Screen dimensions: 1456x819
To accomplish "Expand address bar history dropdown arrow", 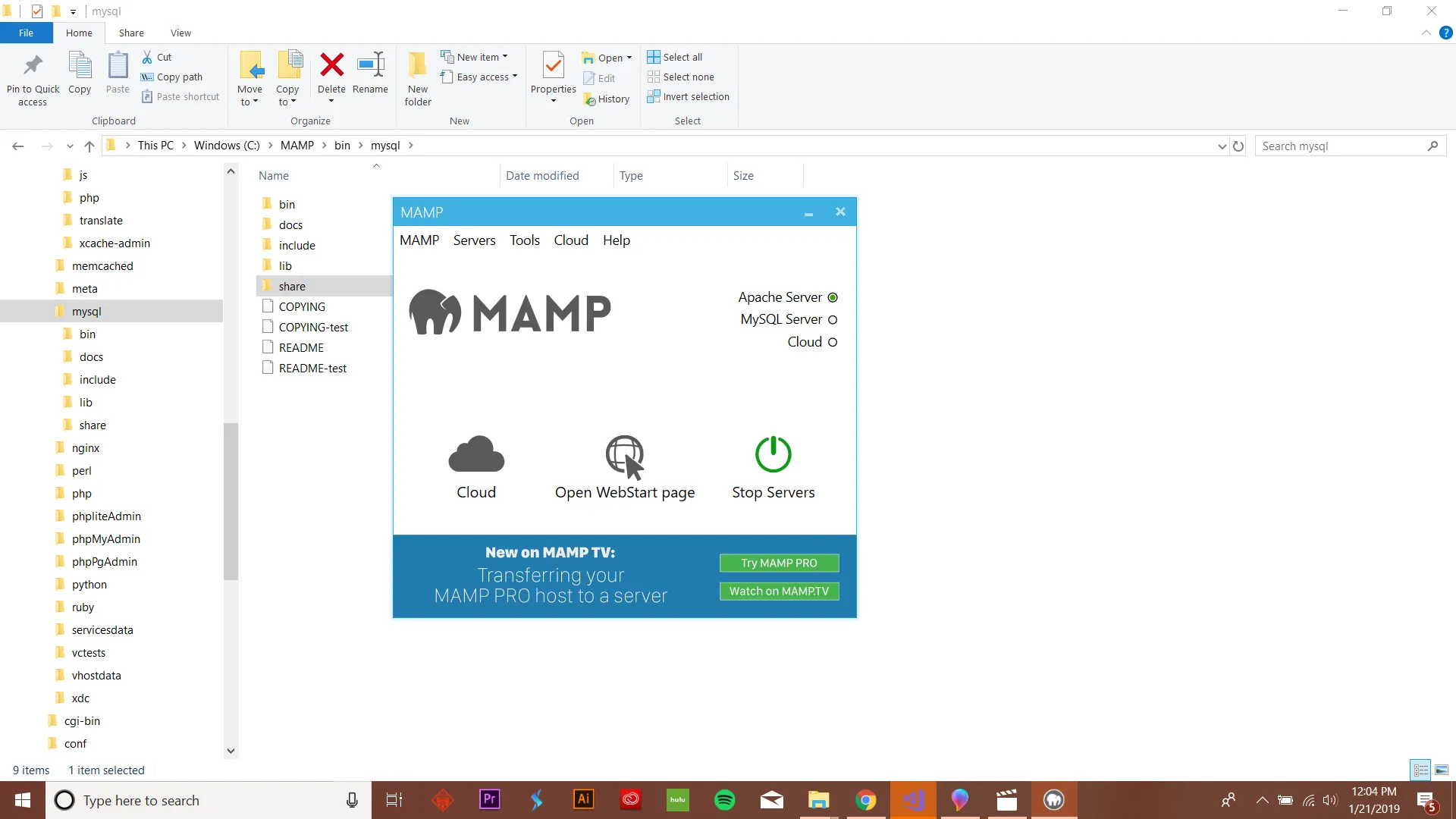I will (x=1222, y=146).
